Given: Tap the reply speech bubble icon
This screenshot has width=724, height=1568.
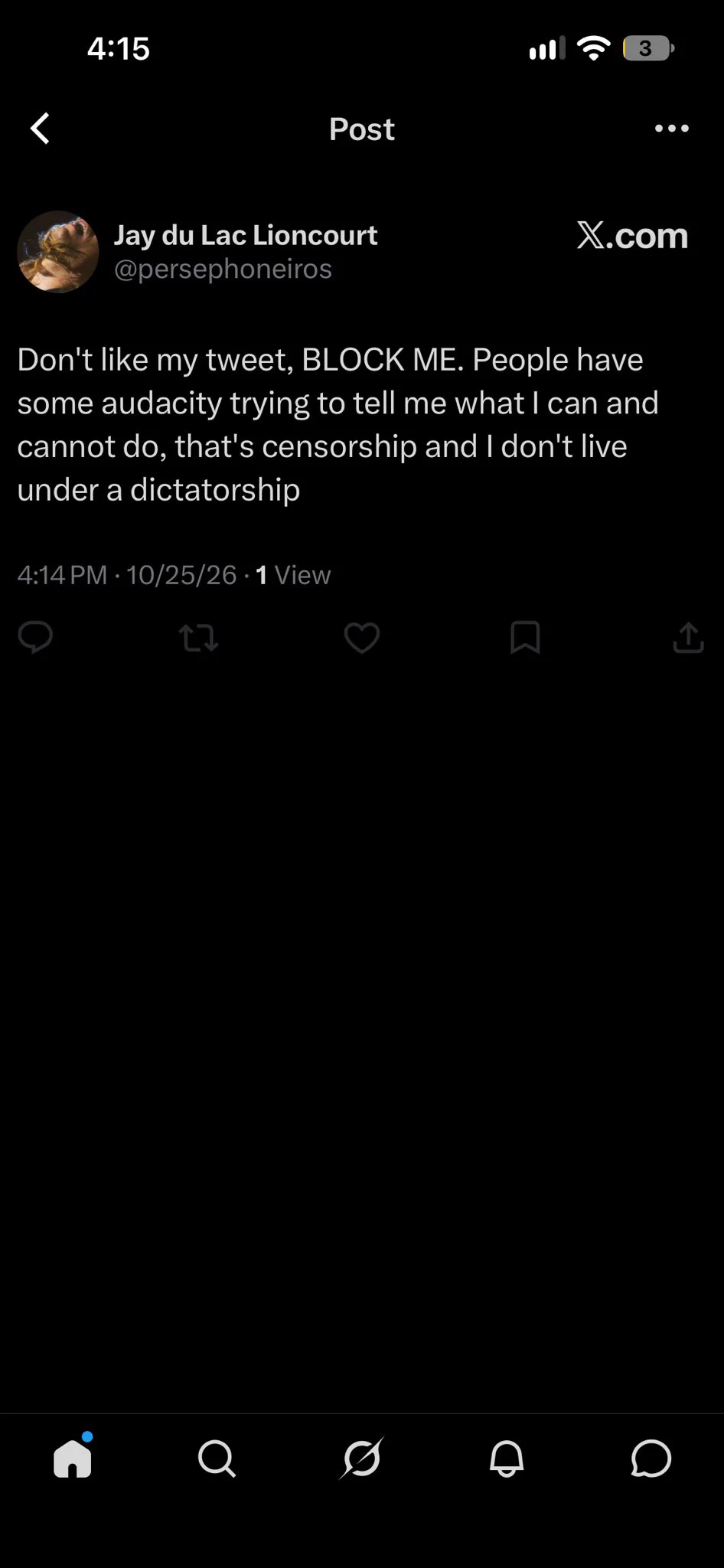Looking at the screenshot, I should click(35, 637).
